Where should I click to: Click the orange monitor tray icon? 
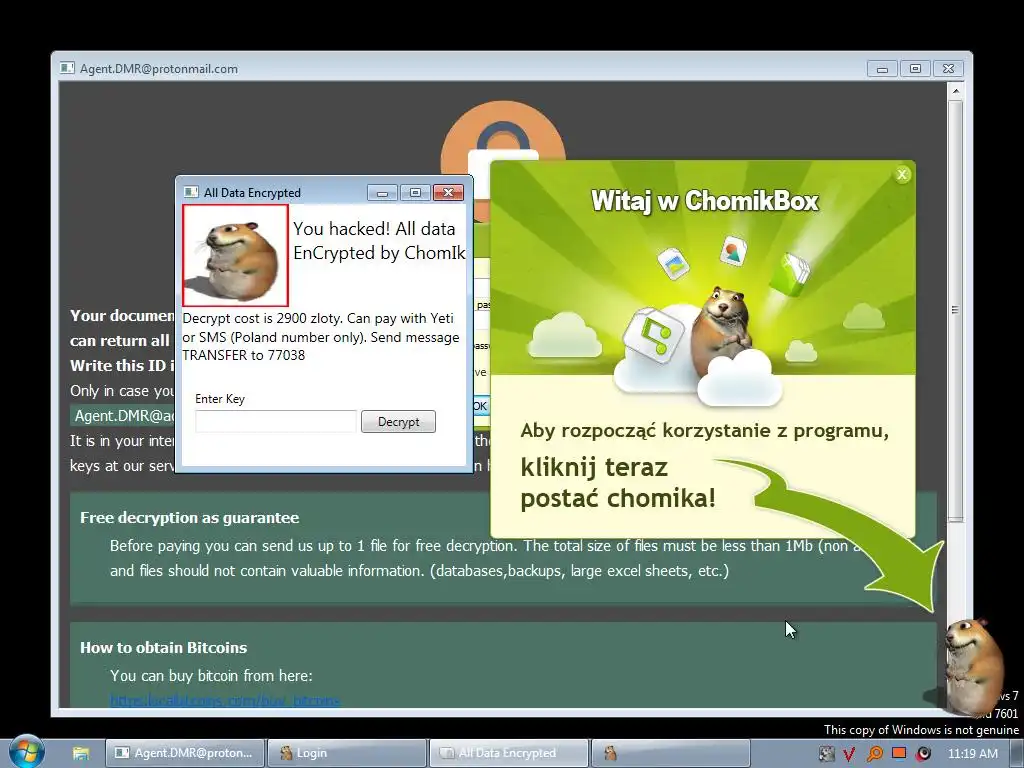899,753
